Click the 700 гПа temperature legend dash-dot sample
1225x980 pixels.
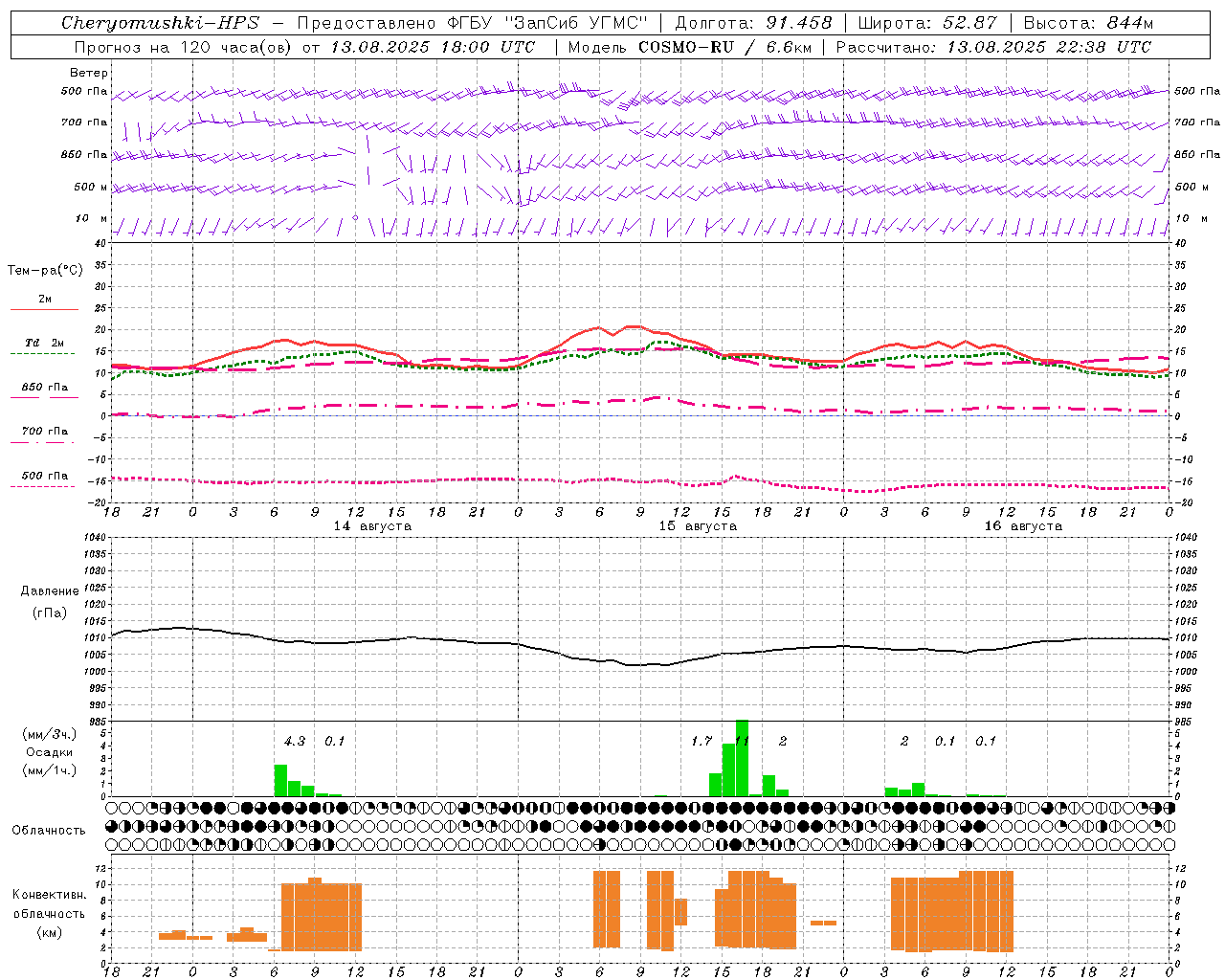[x=42, y=442]
